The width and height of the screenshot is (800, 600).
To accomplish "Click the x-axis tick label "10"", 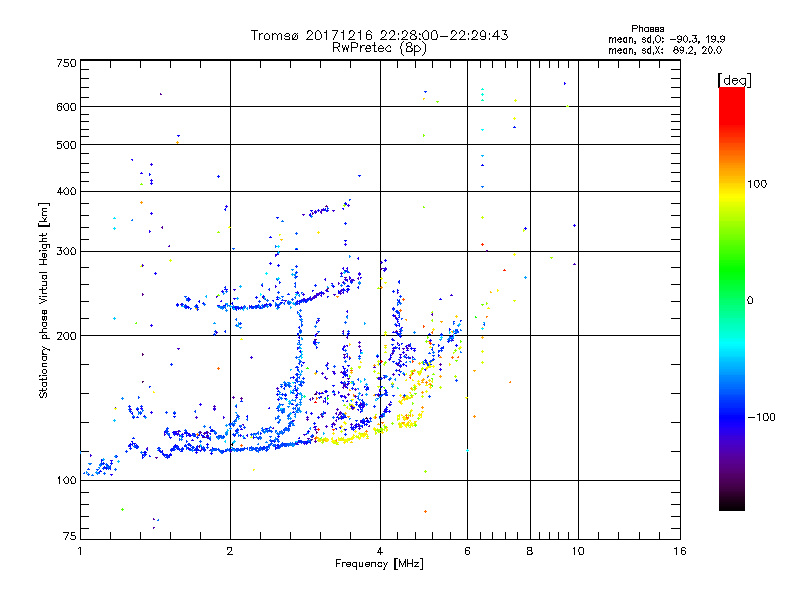I will click(x=578, y=551).
